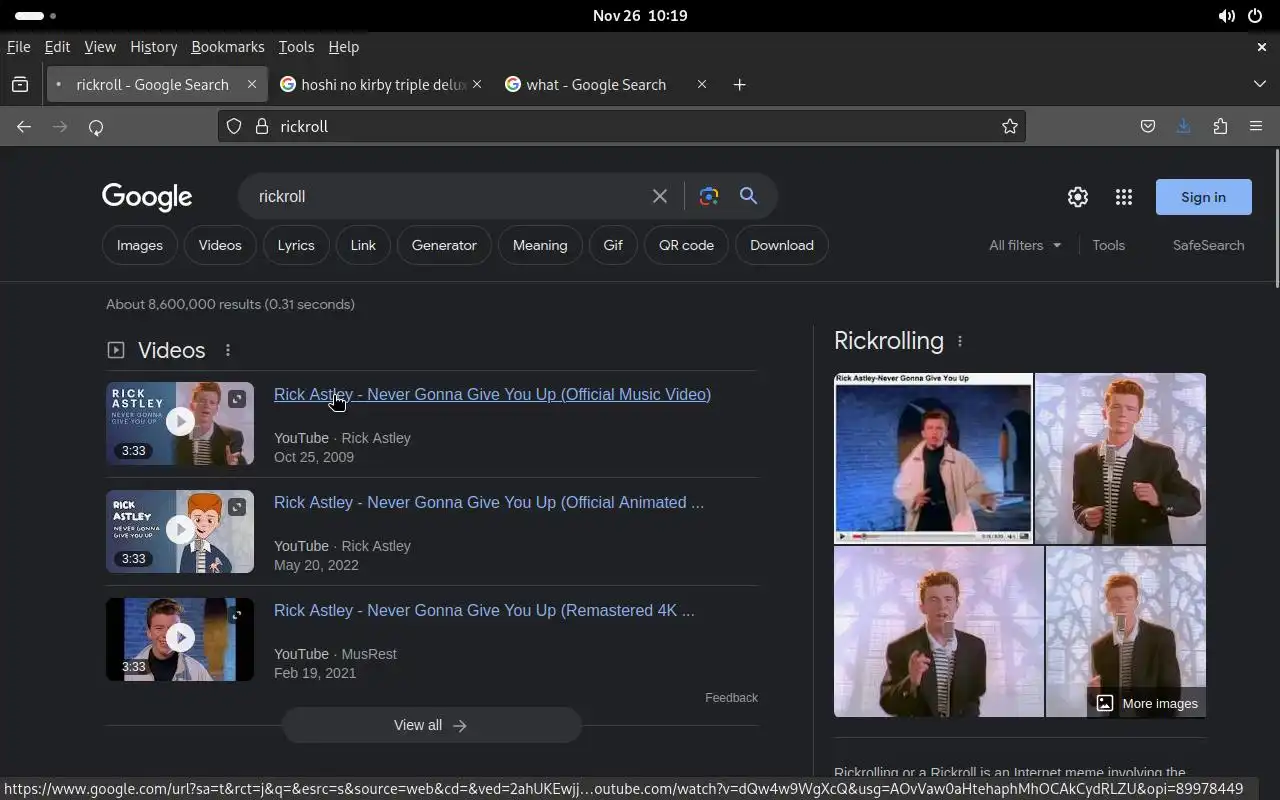Bookmark this page with the star icon
Viewport: 1280px width, 800px height.
tap(1010, 126)
